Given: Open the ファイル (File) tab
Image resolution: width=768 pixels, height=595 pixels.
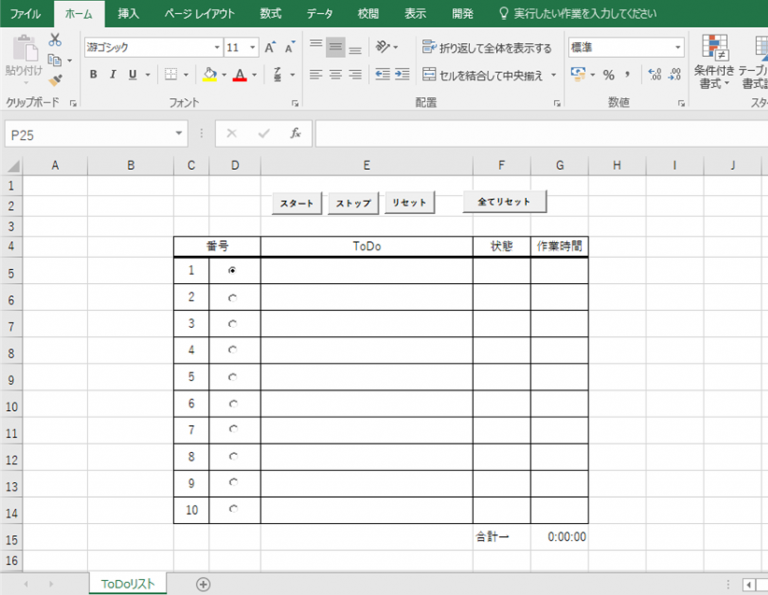Looking at the screenshot, I should tap(25, 13).
